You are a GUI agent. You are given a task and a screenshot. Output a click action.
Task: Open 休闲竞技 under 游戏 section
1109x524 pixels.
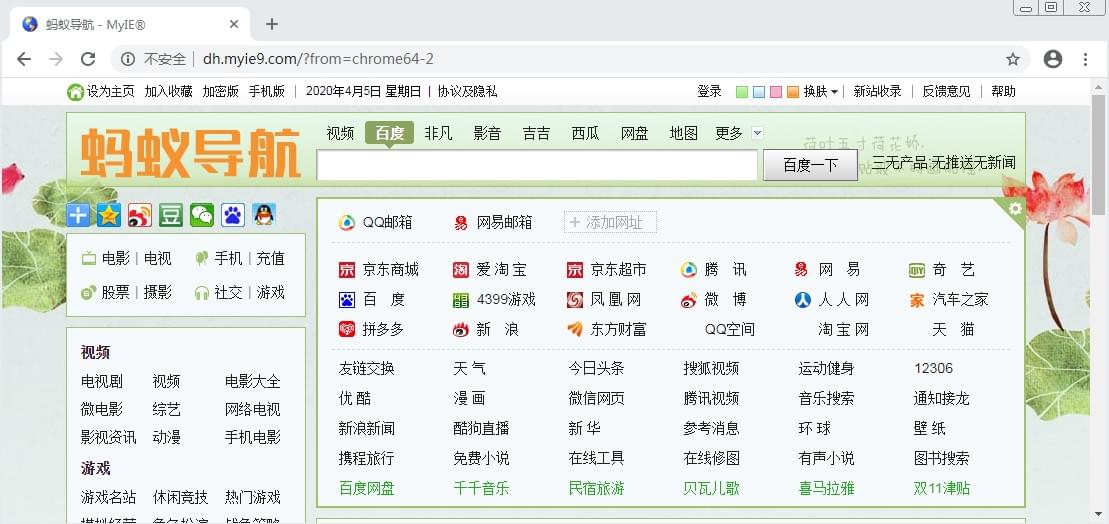(180, 498)
